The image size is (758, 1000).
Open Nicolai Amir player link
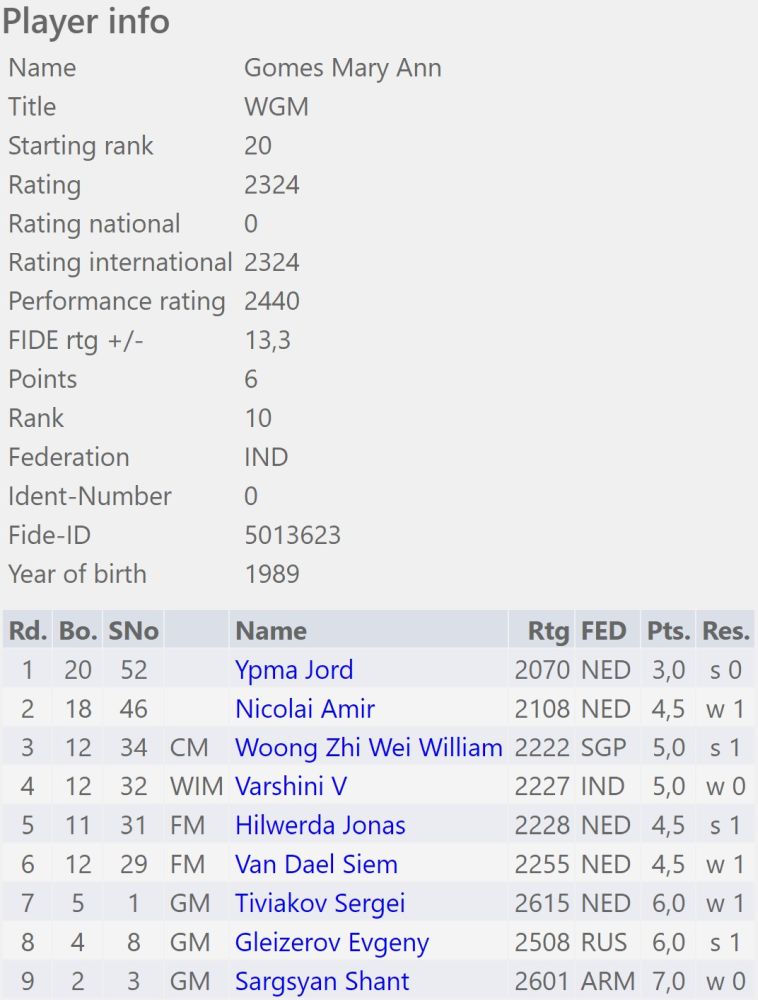pyautogui.click(x=305, y=709)
